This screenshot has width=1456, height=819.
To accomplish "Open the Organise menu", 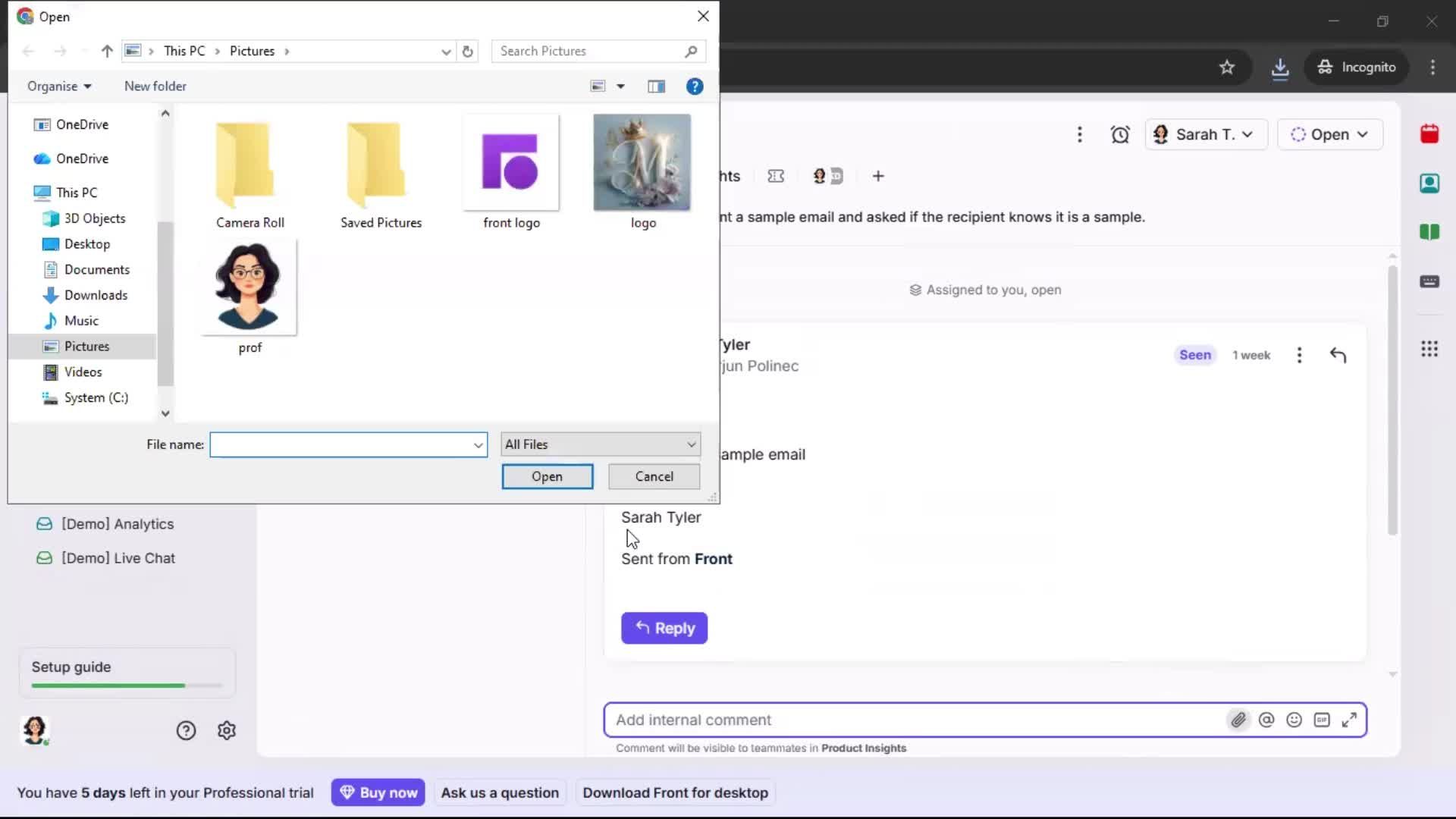I will point(58,86).
